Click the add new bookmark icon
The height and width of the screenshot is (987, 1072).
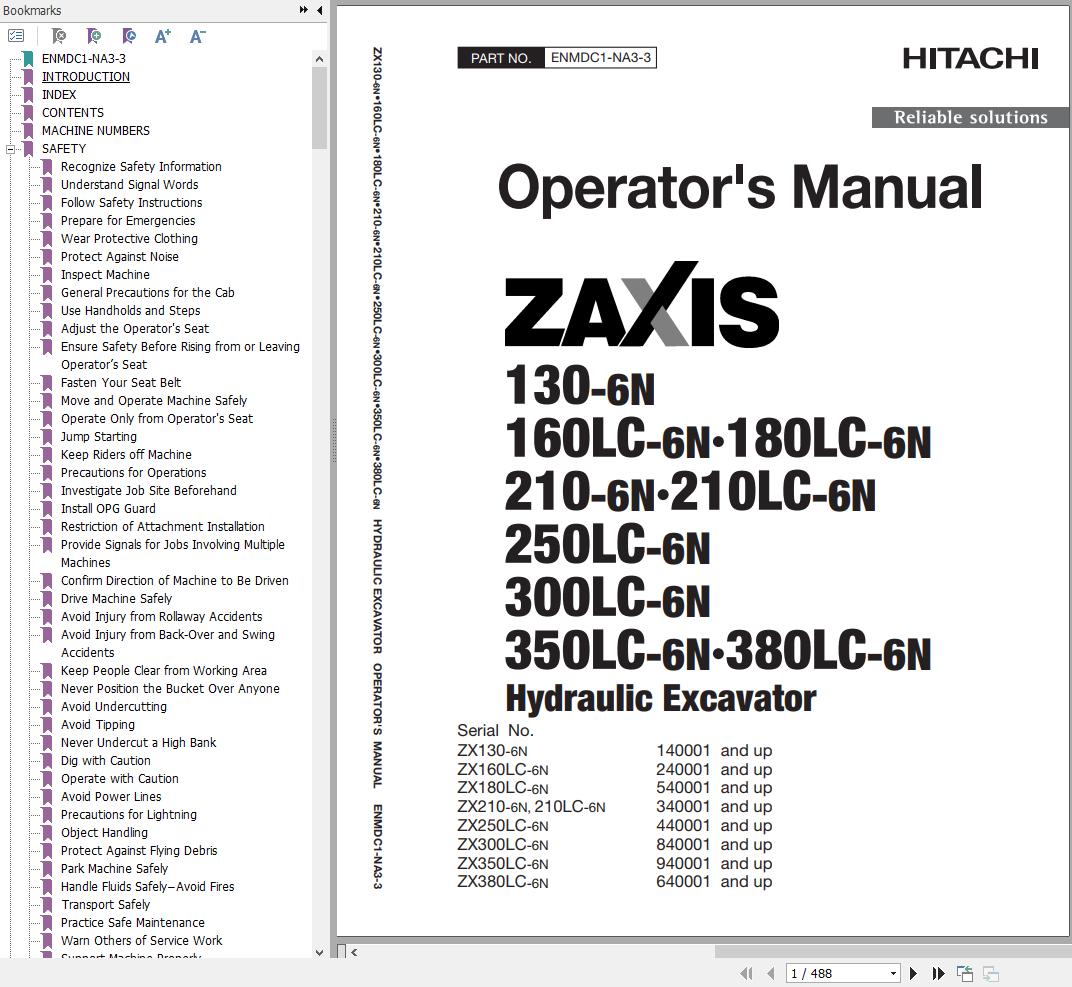tap(94, 36)
